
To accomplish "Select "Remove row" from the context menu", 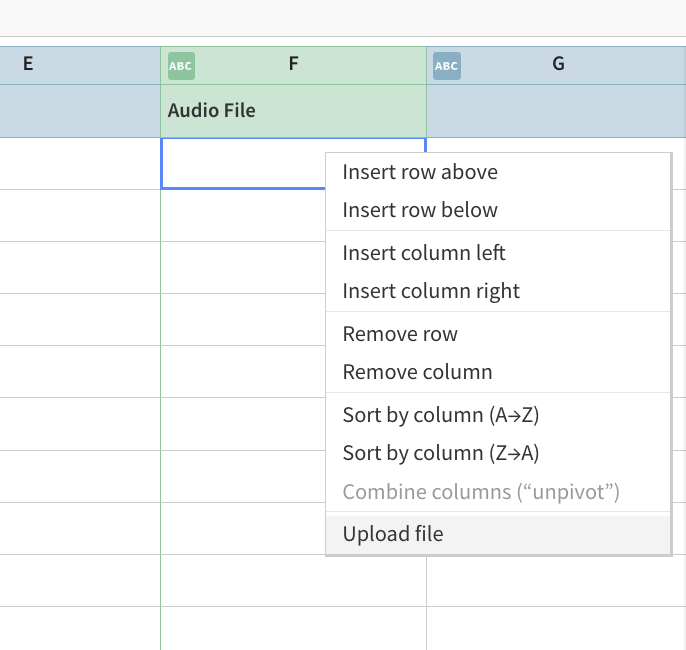I will pos(400,334).
